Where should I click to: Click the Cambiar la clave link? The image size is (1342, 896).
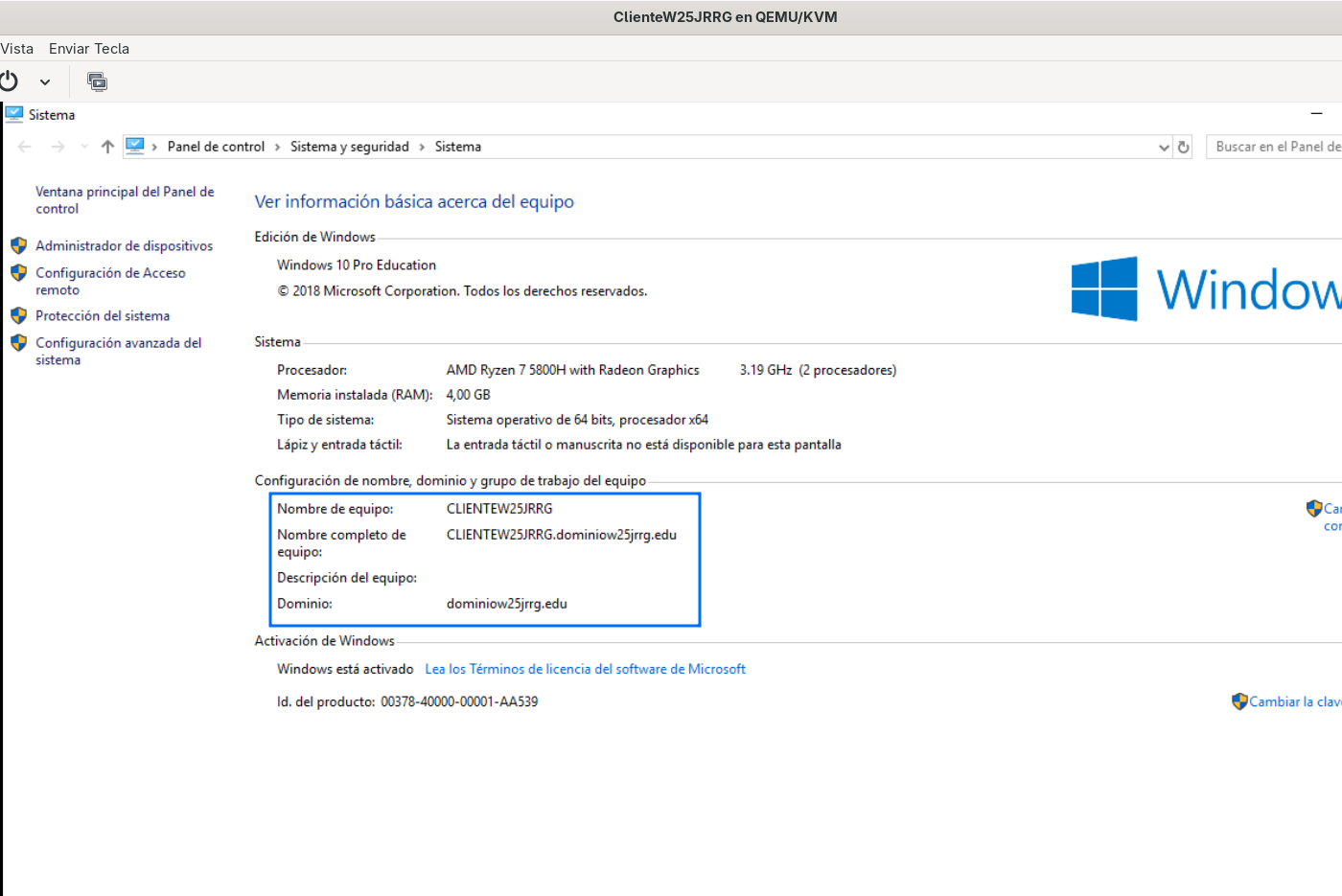click(x=1295, y=701)
